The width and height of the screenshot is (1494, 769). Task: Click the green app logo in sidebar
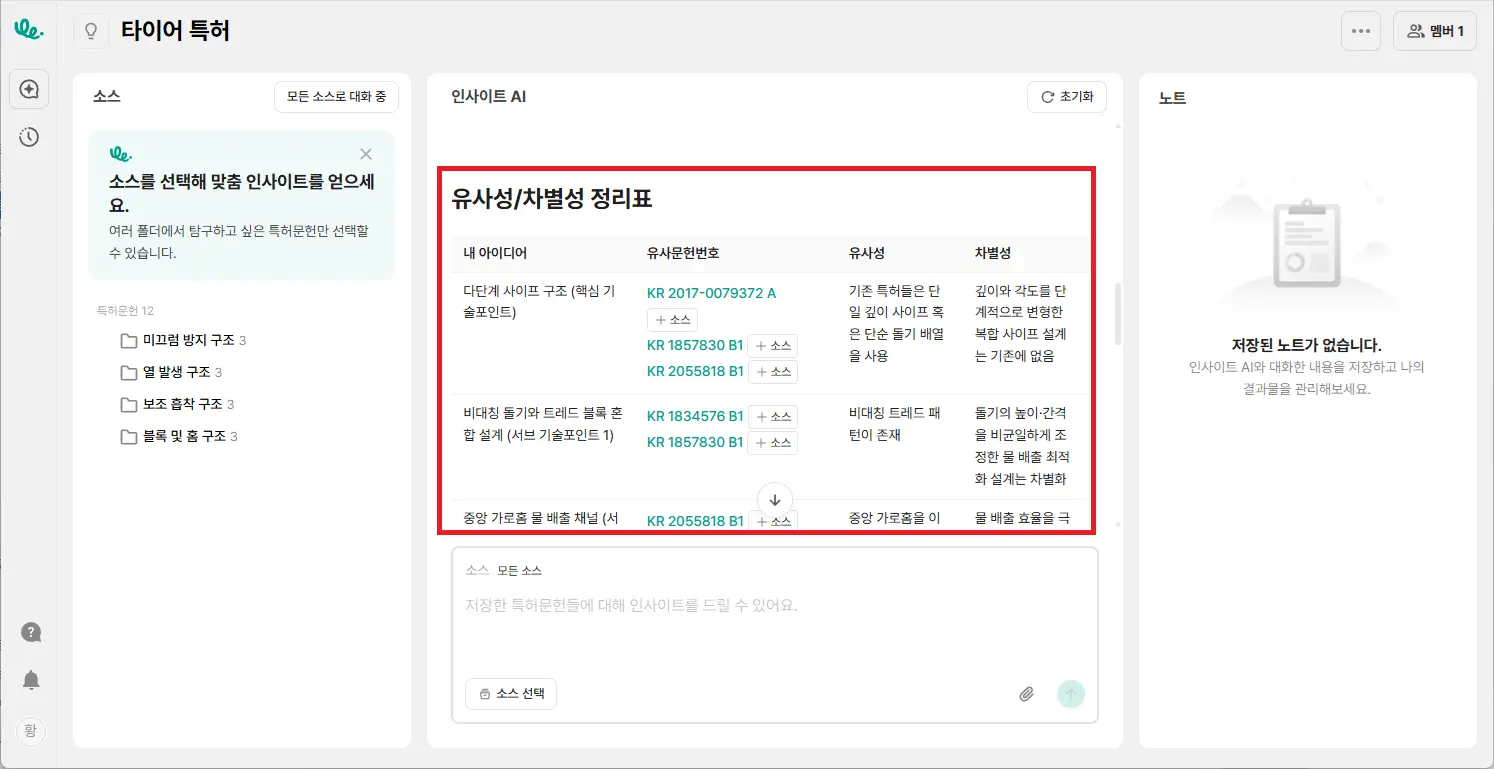click(29, 30)
